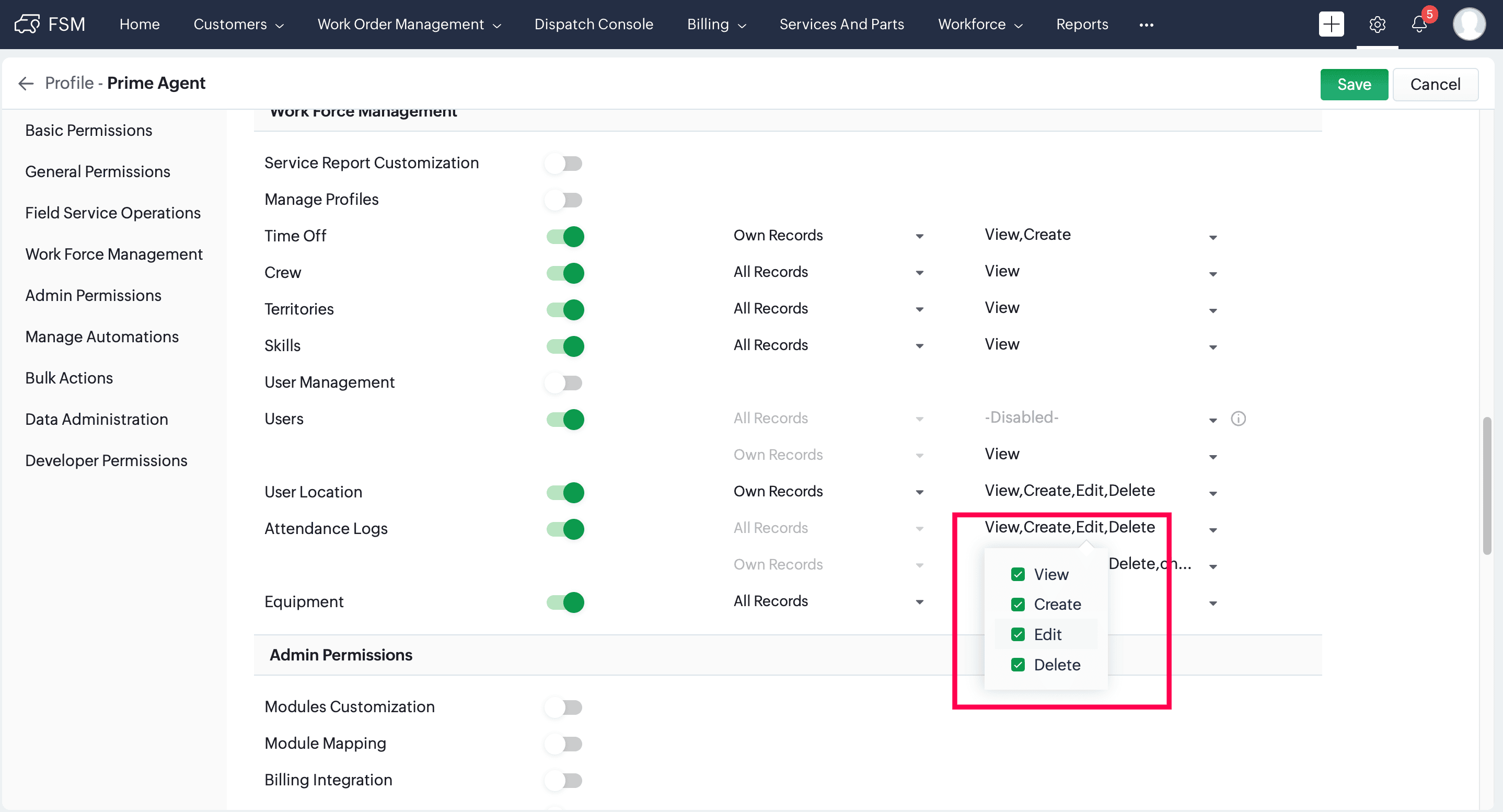The image size is (1503, 812).
Task: Go to Dispatch Console tab
Action: tap(593, 25)
